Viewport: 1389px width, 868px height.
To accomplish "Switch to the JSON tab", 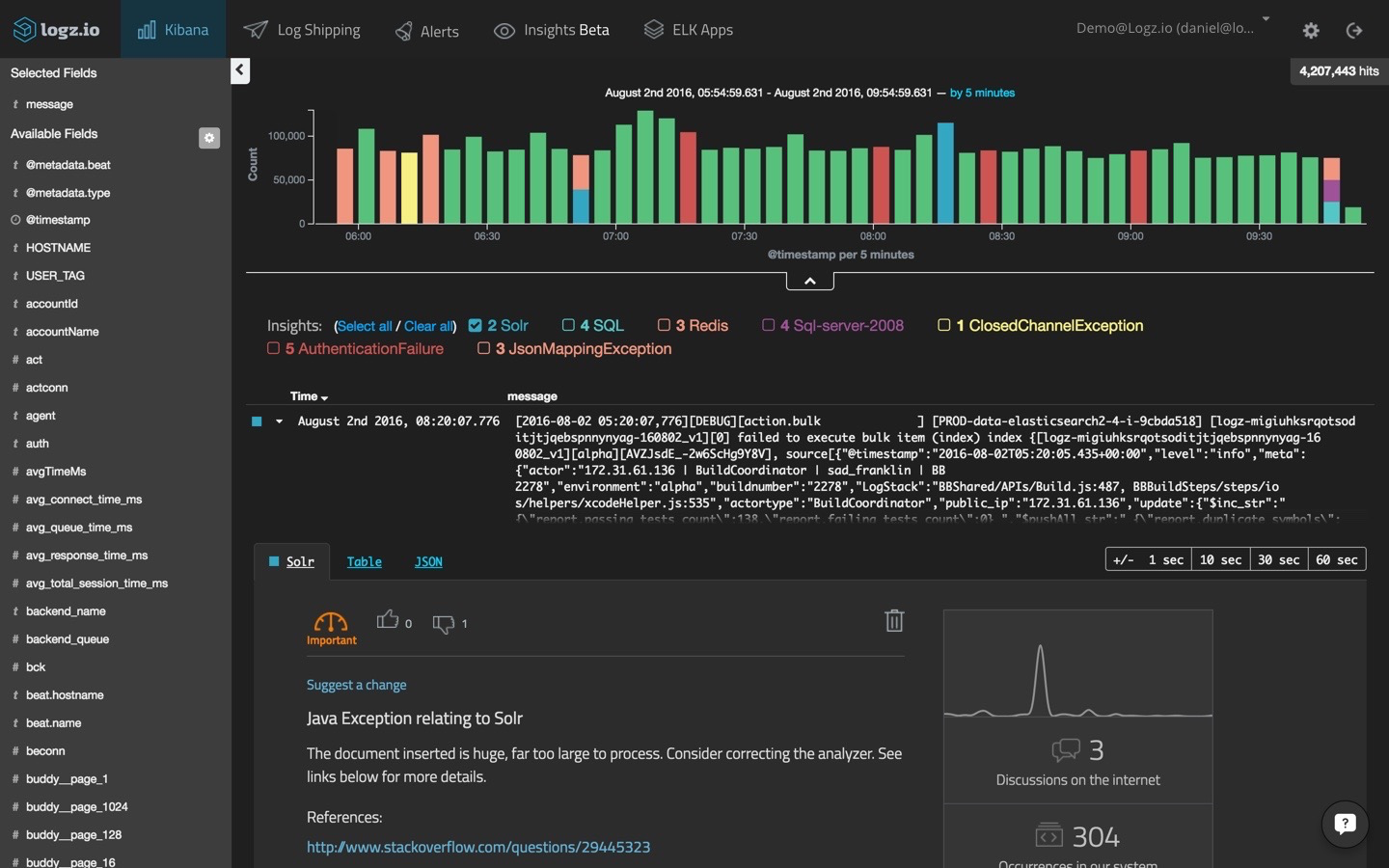I will pos(428,562).
